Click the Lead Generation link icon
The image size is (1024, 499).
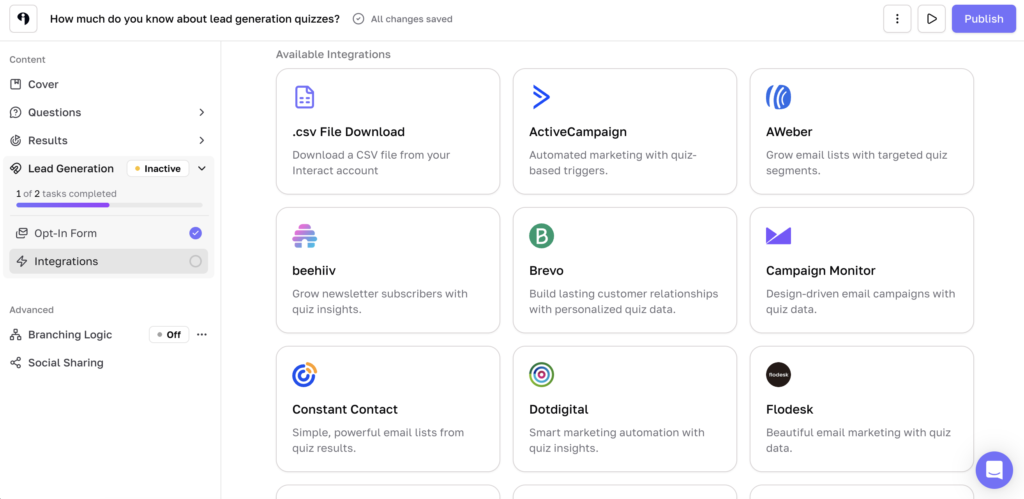[16, 169]
